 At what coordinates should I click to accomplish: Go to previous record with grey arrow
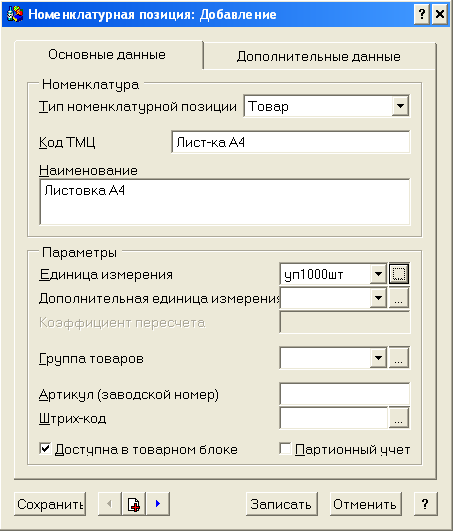109,504
